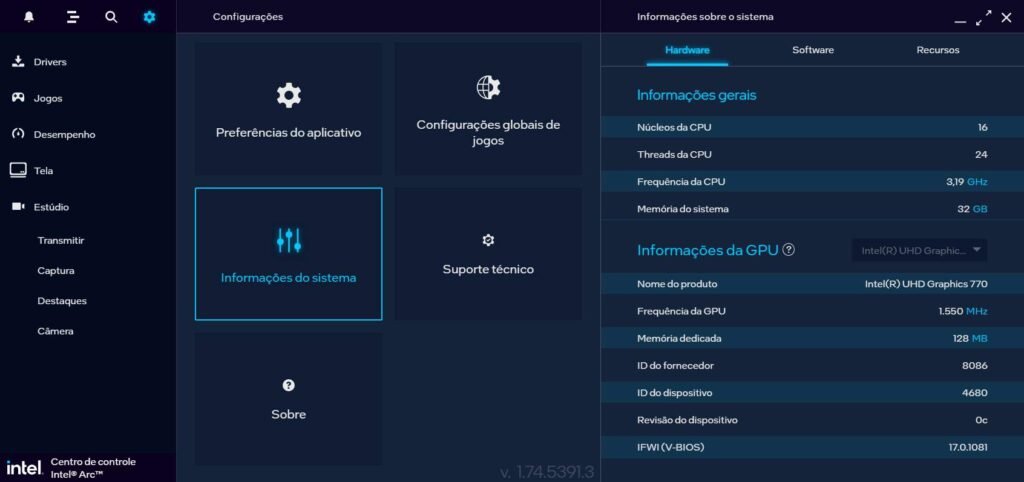The height and width of the screenshot is (482, 1024).
Task: Click the GPU info help question icon
Action: click(x=788, y=250)
